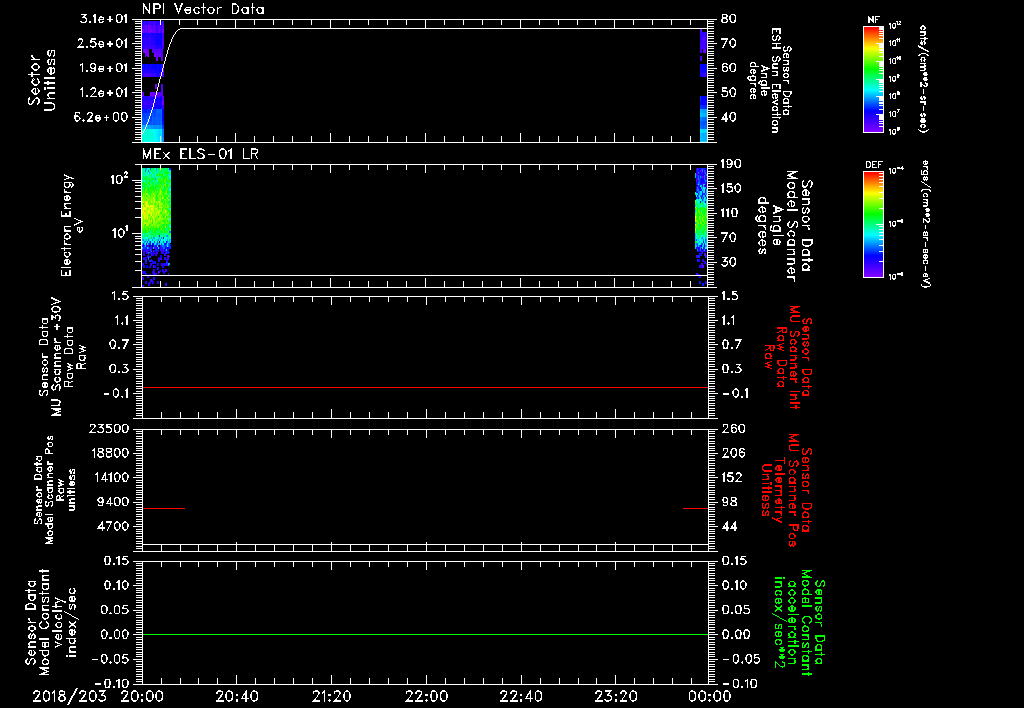Click the 44 telemetry axis tick label
The width and height of the screenshot is (1024, 708).
pyautogui.click(x=729, y=526)
